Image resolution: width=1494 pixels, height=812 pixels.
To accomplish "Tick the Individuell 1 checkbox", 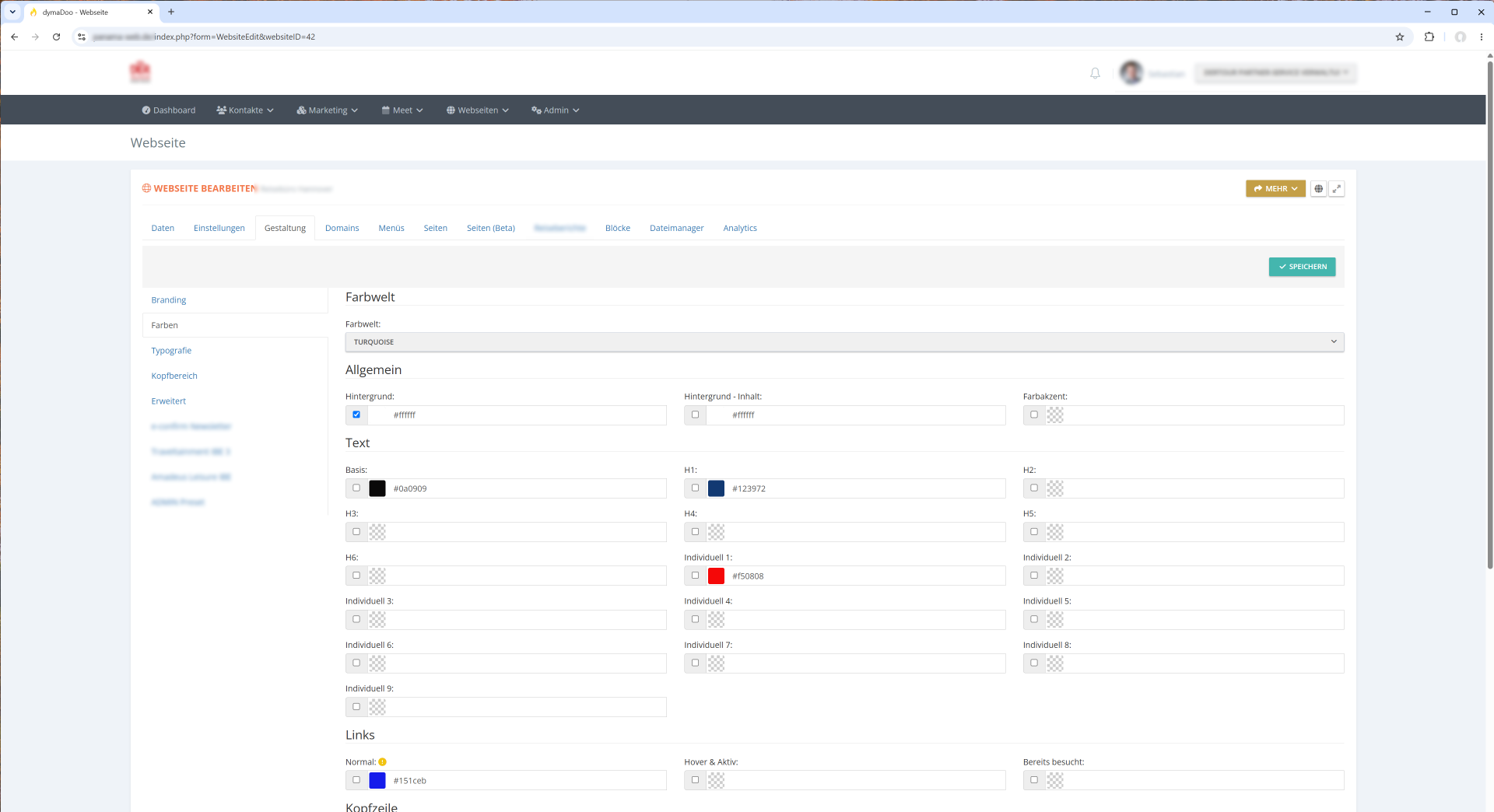I will pos(695,576).
